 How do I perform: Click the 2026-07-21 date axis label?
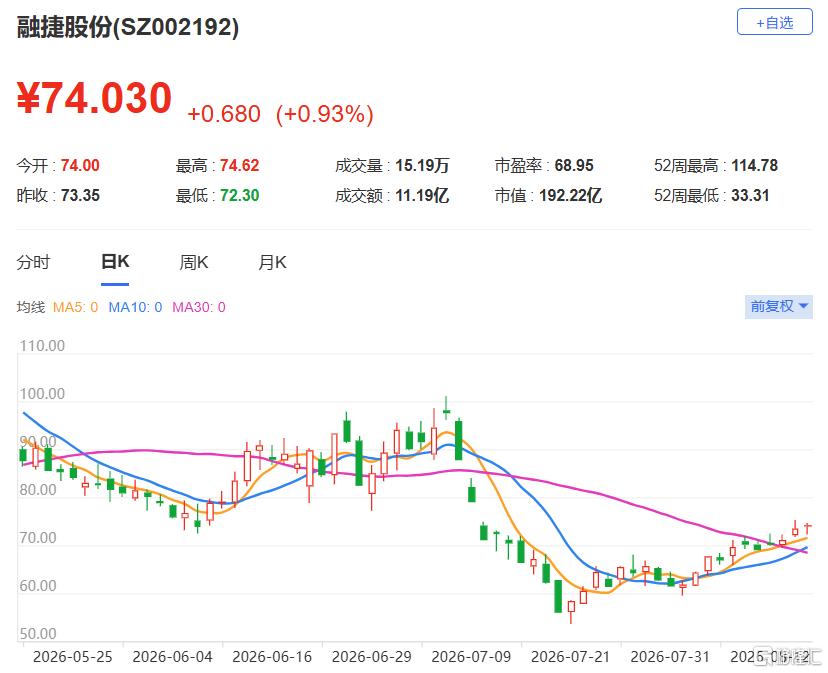tap(570, 657)
